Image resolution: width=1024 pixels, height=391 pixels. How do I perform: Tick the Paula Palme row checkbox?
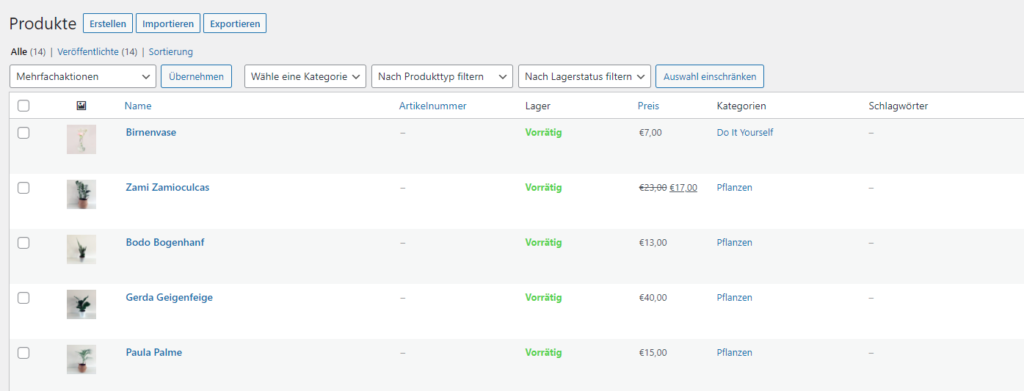pyautogui.click(x=24, y=352)
